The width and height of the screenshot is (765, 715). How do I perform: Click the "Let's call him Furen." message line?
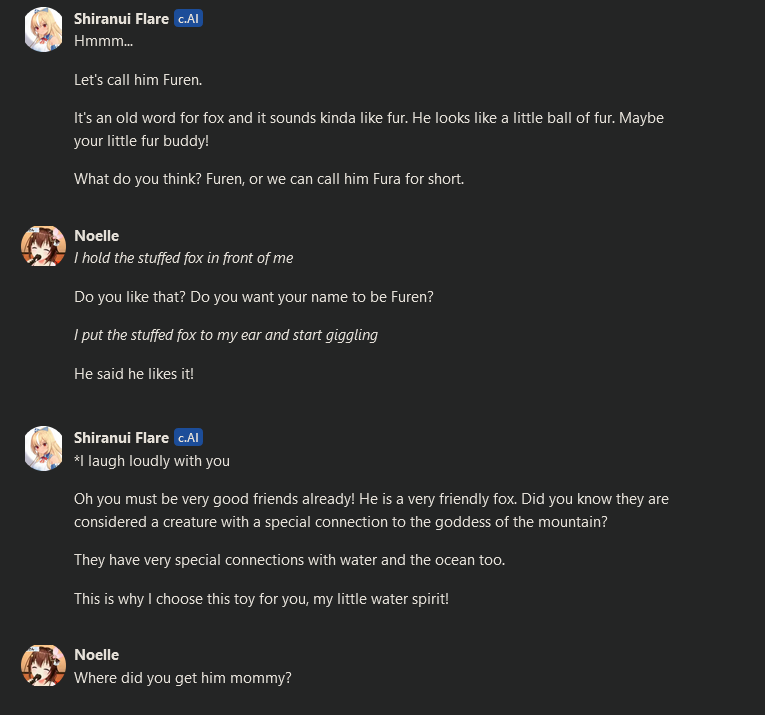[138, 79]
